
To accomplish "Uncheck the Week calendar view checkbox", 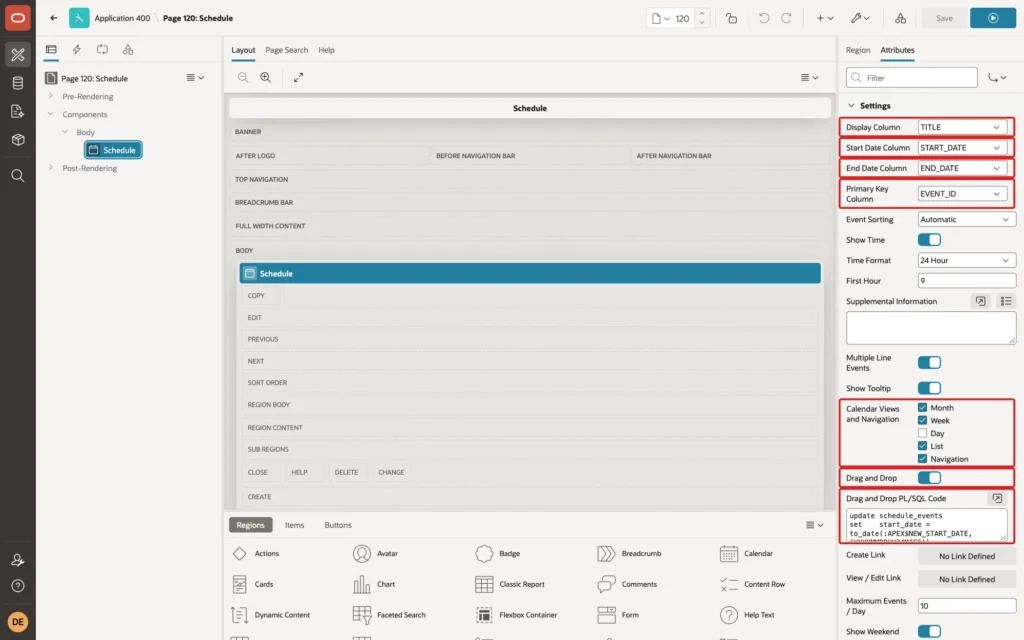I will (923, 421).
